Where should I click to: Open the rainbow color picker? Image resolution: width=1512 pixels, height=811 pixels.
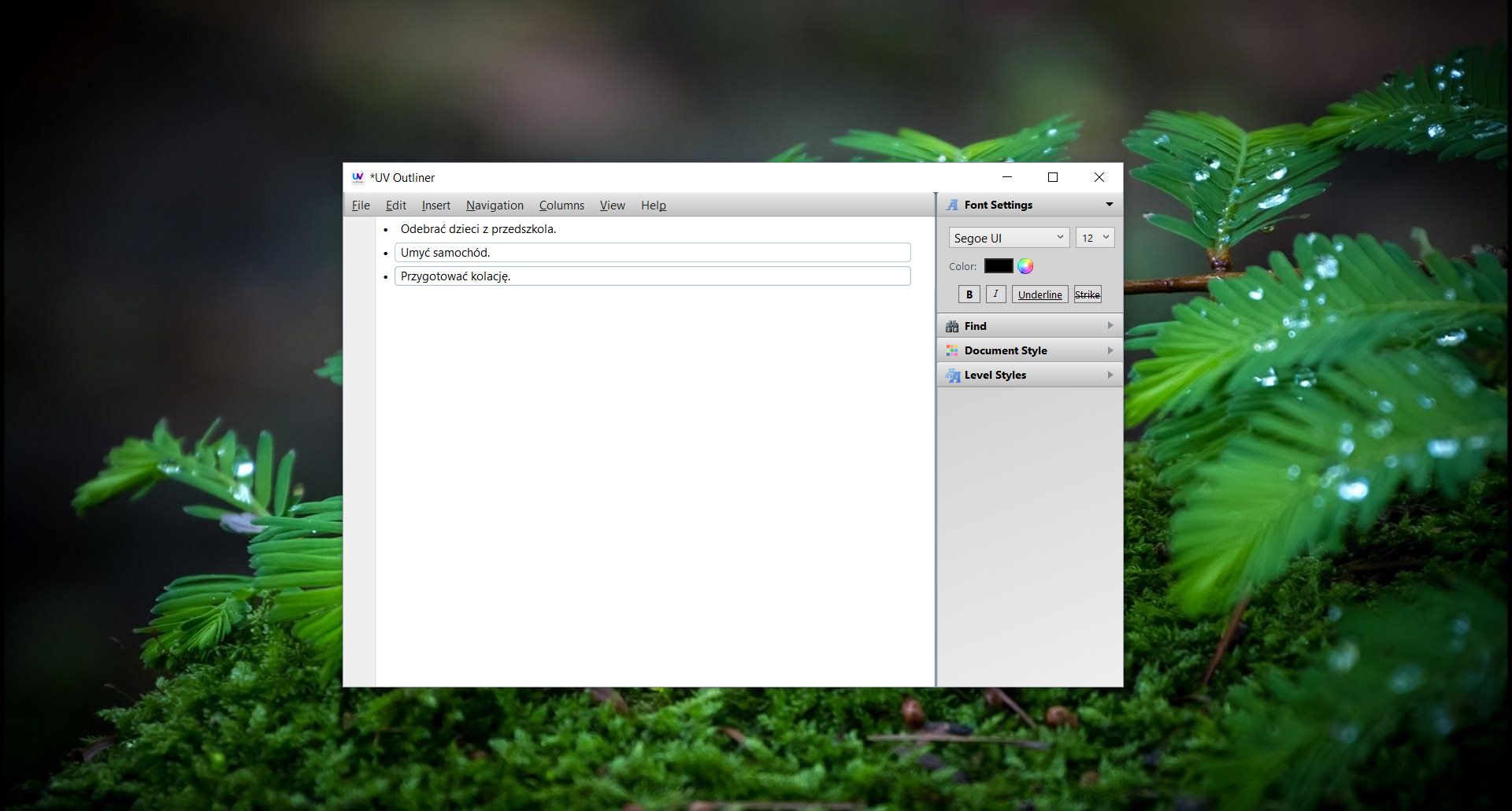tap(1025, 266)
